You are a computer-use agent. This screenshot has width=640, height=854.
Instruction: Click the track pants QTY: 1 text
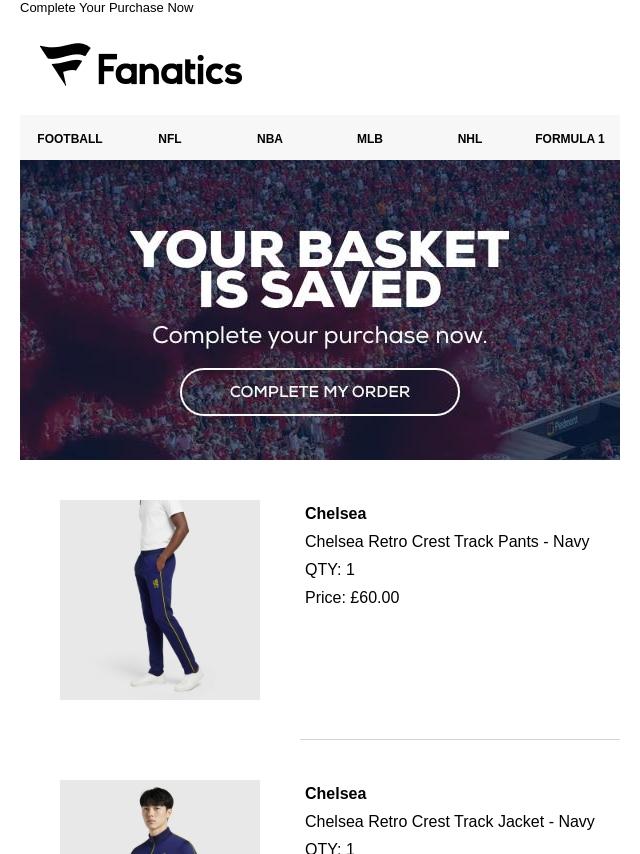(330, 569)
